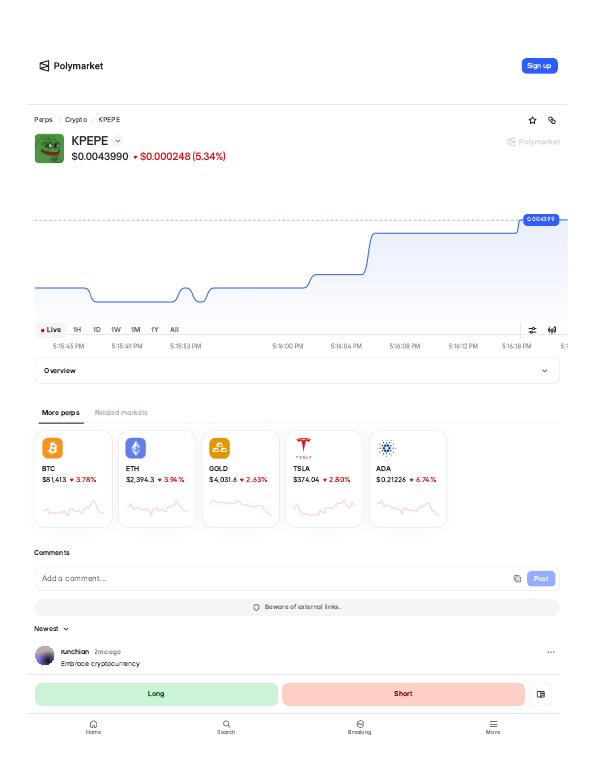
Task: Select the 1W chart timeframe
Action: (116, 330)
